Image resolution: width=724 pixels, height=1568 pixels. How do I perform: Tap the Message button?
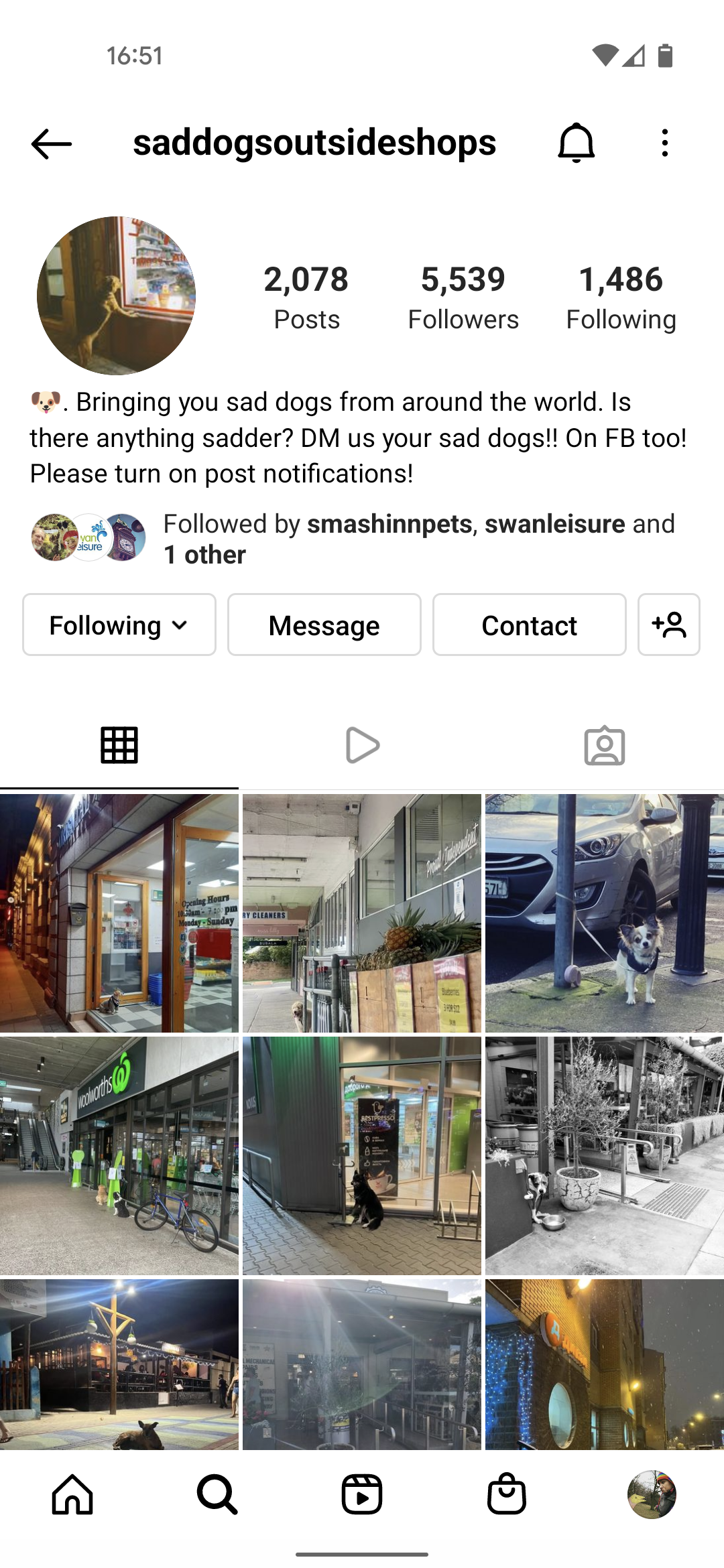tap(324, 625)
